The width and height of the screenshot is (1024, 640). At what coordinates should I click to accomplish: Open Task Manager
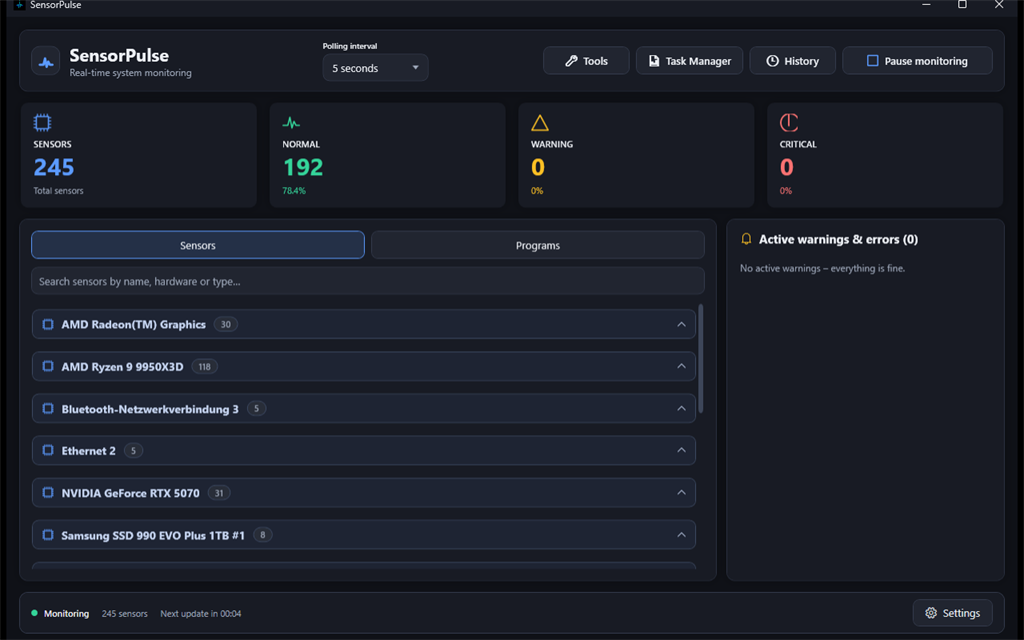[x=689, y=61]
